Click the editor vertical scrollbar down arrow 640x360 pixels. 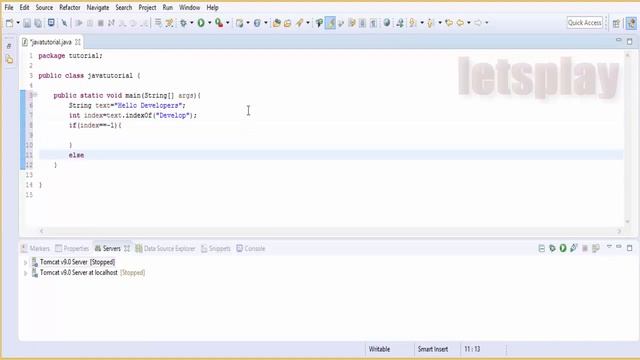628,222
